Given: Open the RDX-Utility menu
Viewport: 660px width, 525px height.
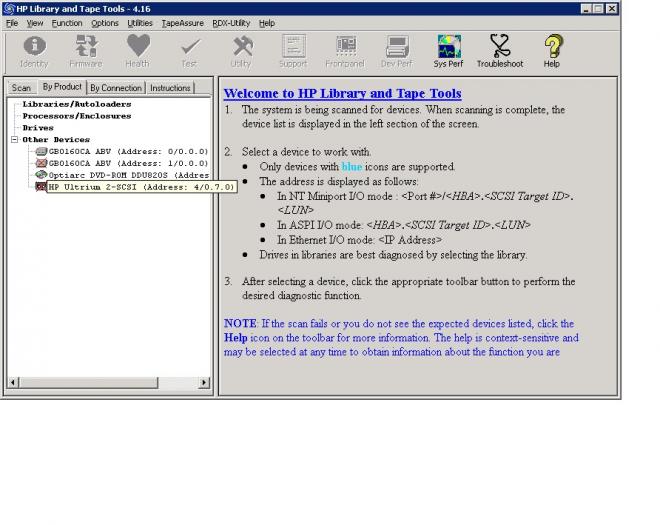Looking at the screenshot, I should point(231,23).
